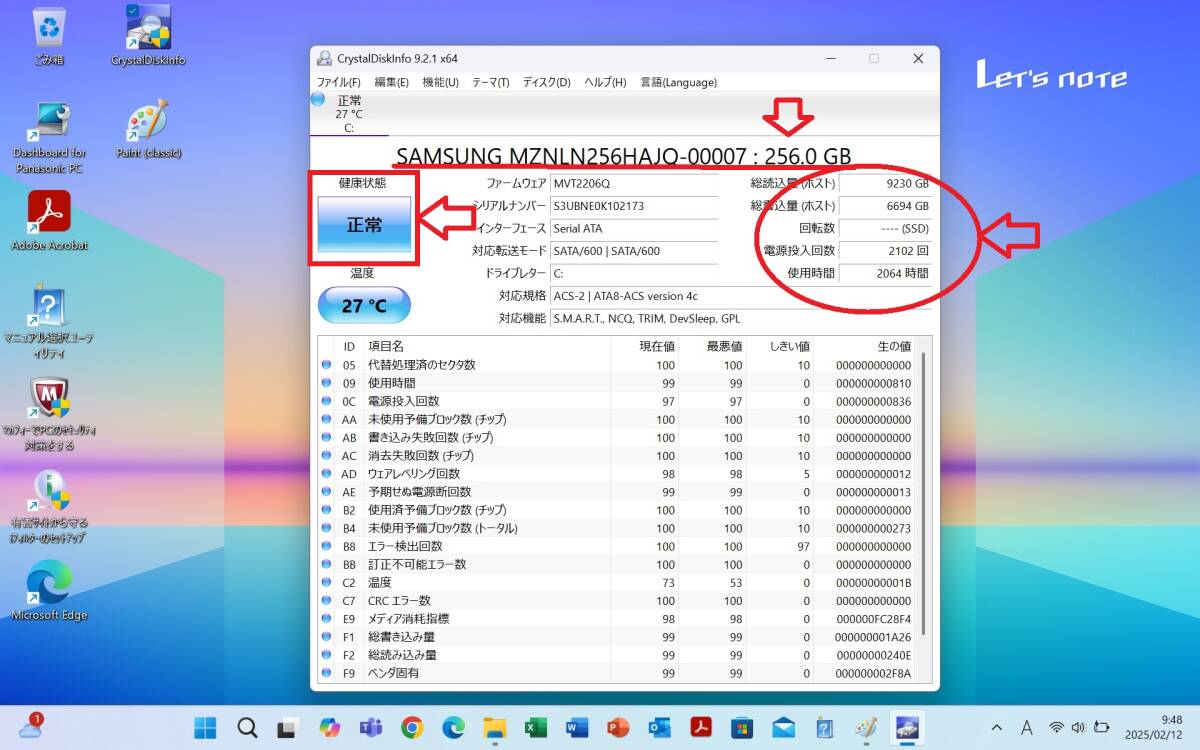Launch Excel from the taskbar
The width and height of the screenshot is (1200, 750).
pos(535,728)
